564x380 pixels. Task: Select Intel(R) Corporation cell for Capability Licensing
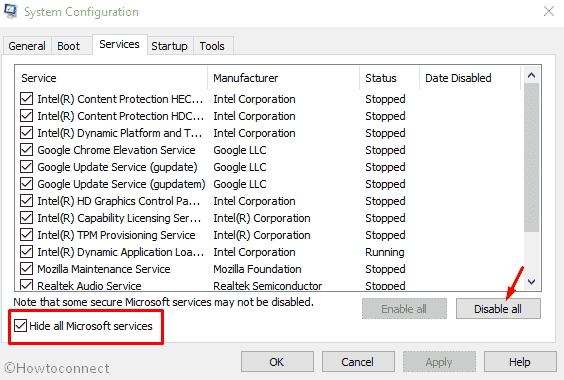click(x=262, y=218)
